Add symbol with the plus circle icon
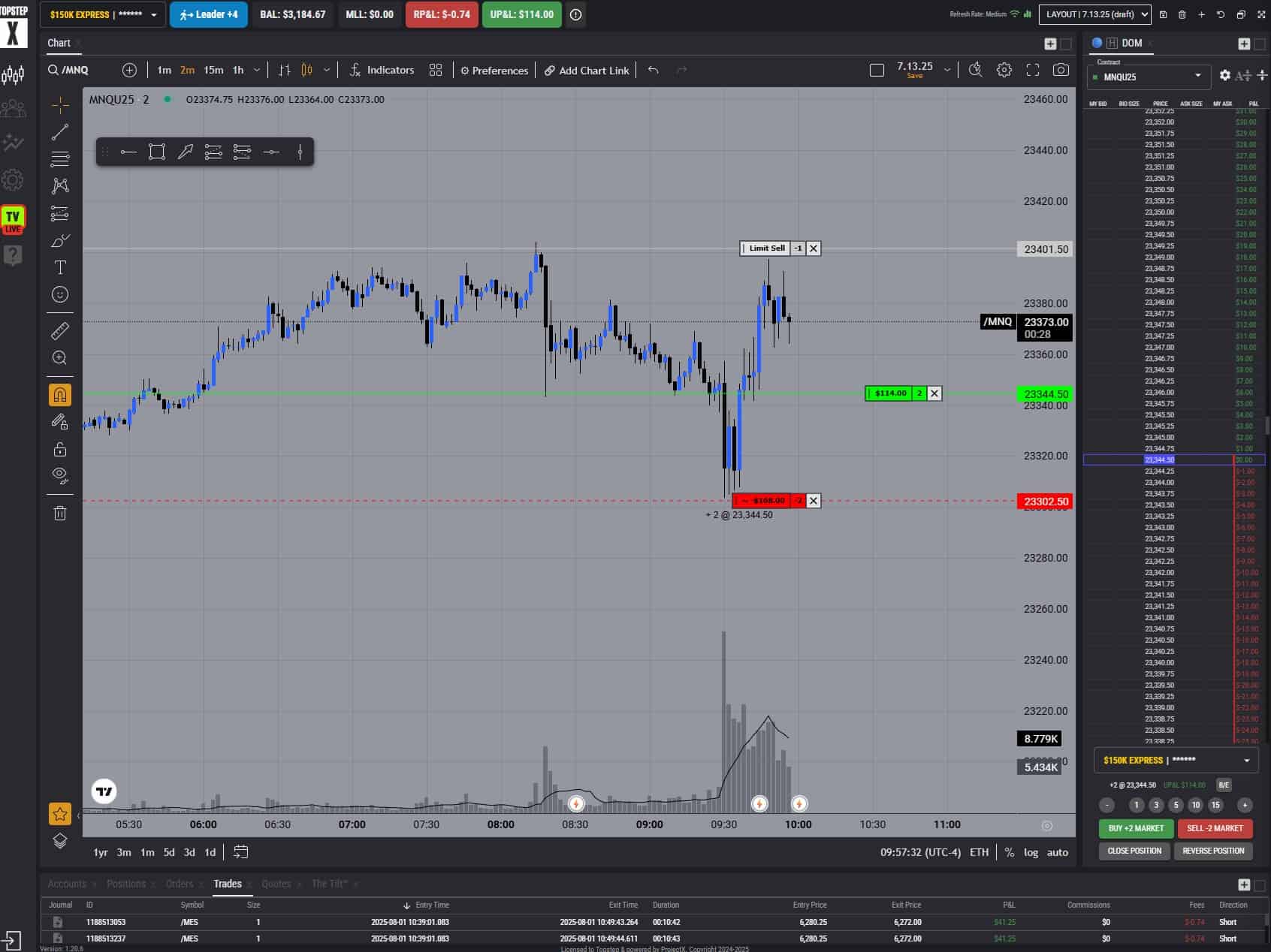The image size is (1271, 952). [129, 70]
